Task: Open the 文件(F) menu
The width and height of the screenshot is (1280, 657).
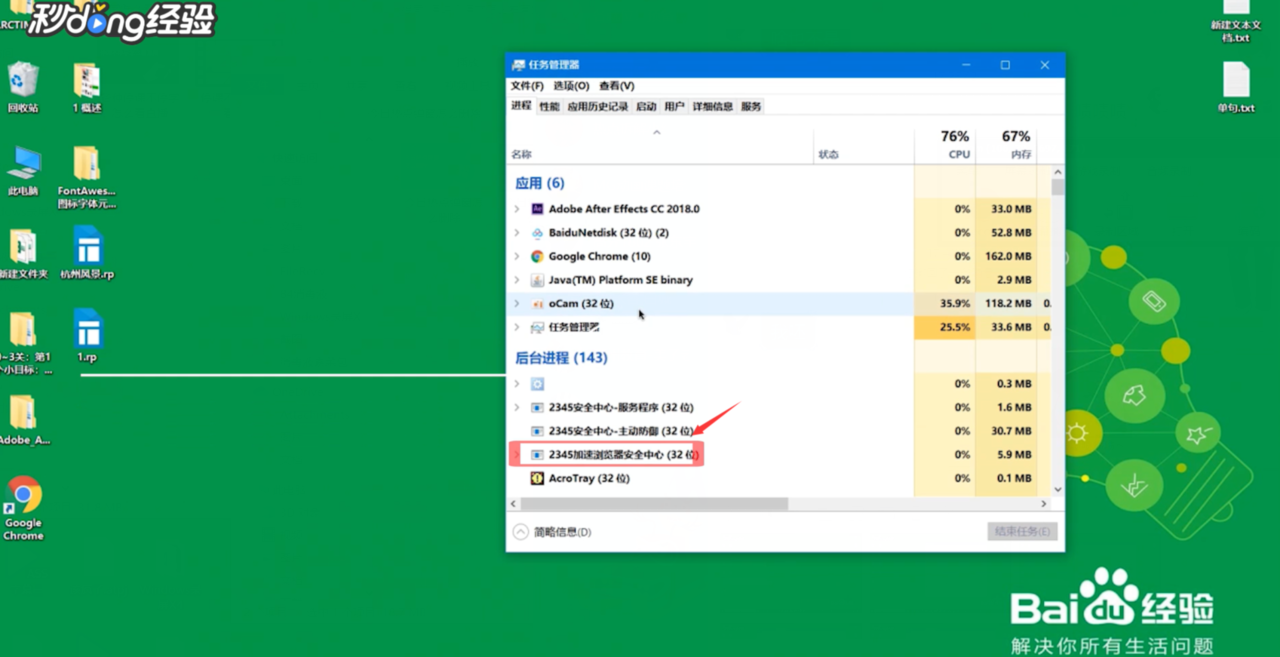Action: 527,86
